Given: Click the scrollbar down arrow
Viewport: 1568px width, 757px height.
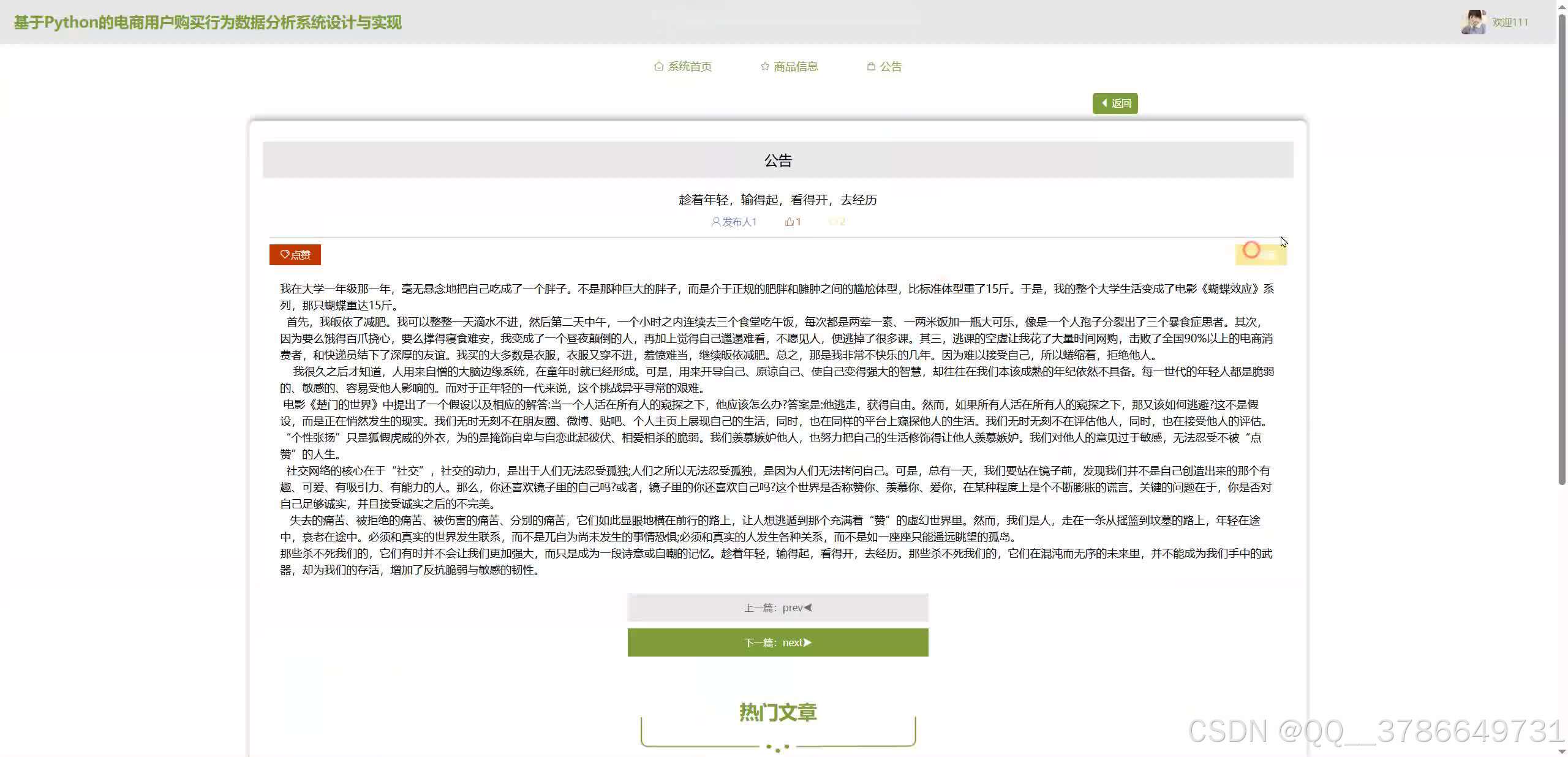Looking at the screenshot, I should pyautogui.click(x=1563, y=752).
